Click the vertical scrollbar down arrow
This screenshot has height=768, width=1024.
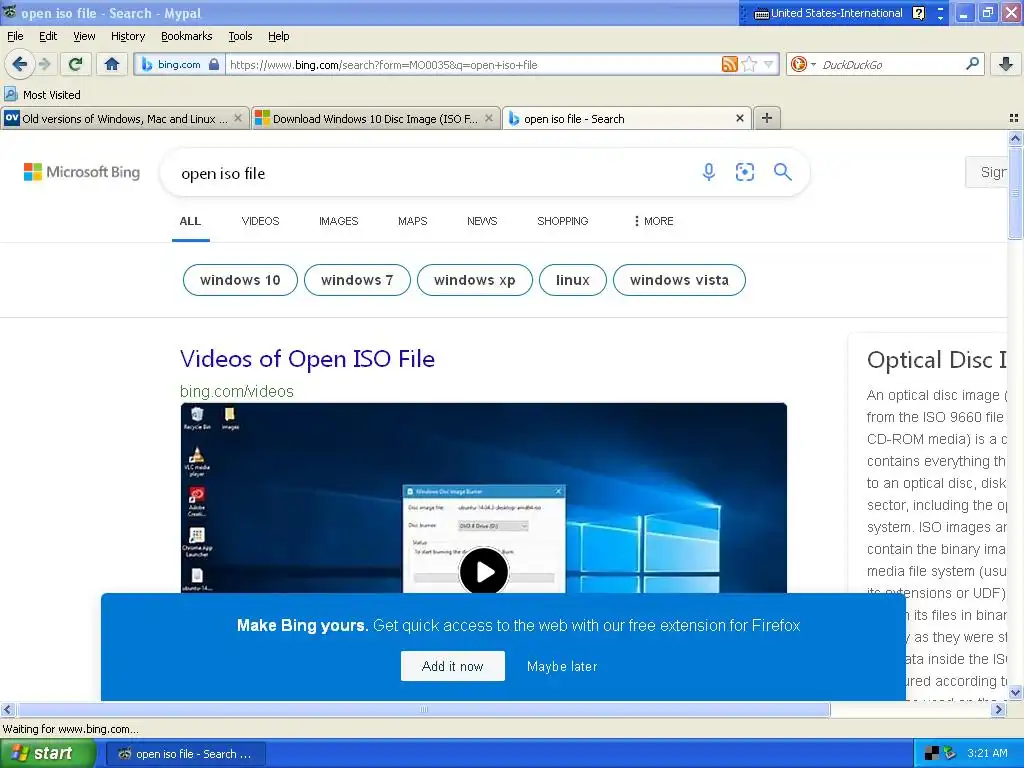1016,692
